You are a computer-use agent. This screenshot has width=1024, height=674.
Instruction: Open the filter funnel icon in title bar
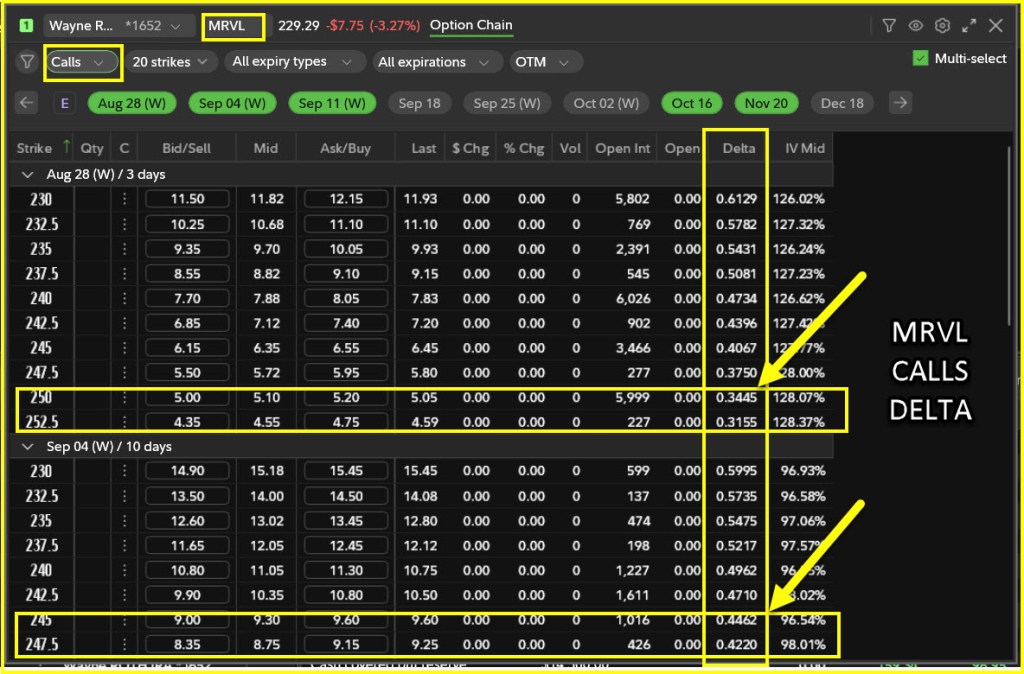[x=888, y=25]
